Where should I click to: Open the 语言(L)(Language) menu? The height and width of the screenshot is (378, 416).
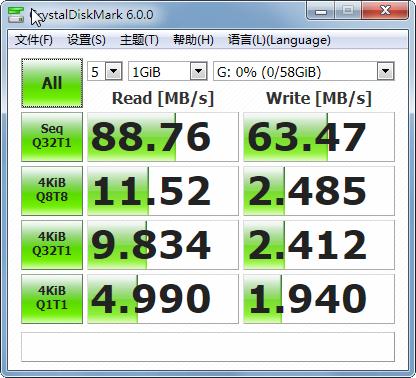click(279, 40)
